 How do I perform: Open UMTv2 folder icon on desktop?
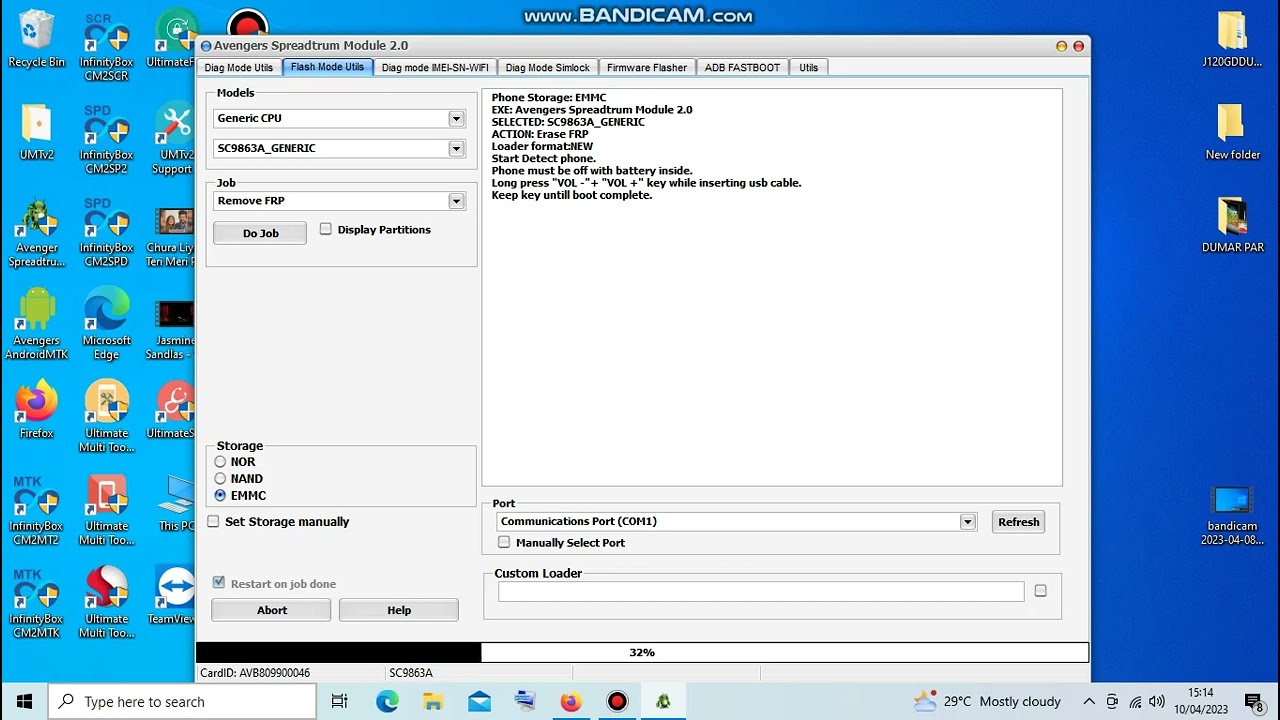(36, 132)
